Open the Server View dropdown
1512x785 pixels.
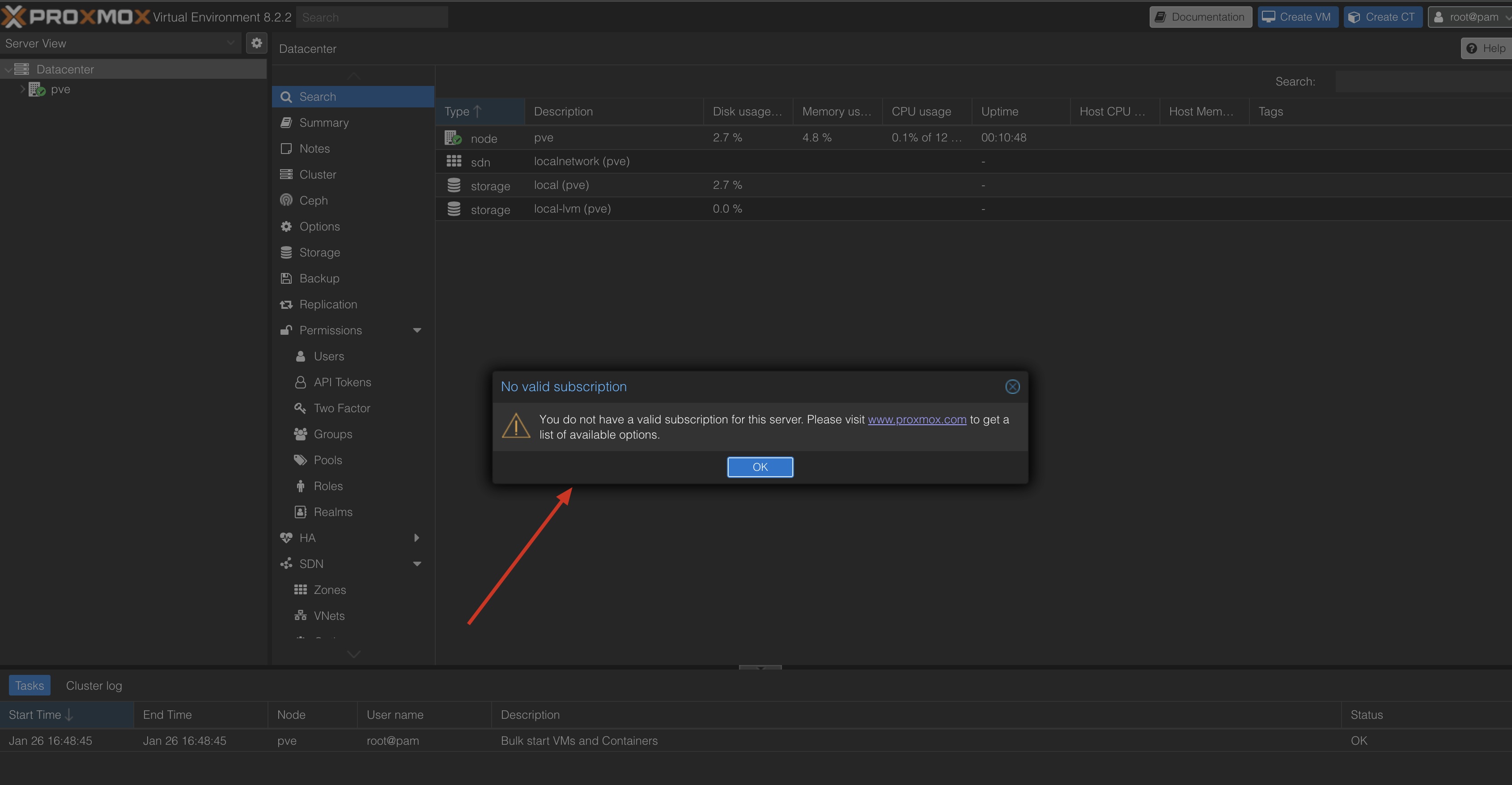tap(231, 43)
